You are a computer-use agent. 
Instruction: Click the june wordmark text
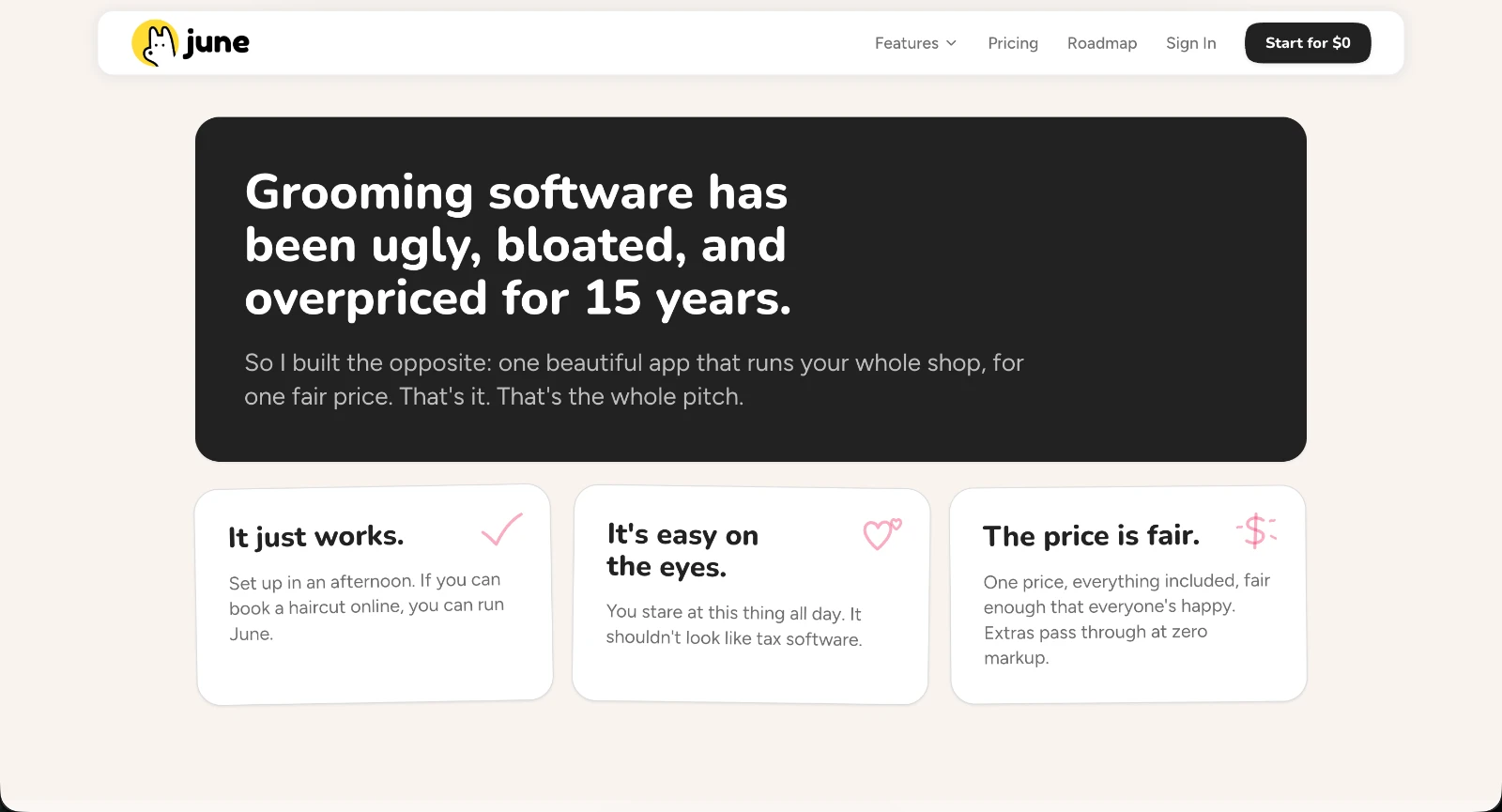(217, 43)
